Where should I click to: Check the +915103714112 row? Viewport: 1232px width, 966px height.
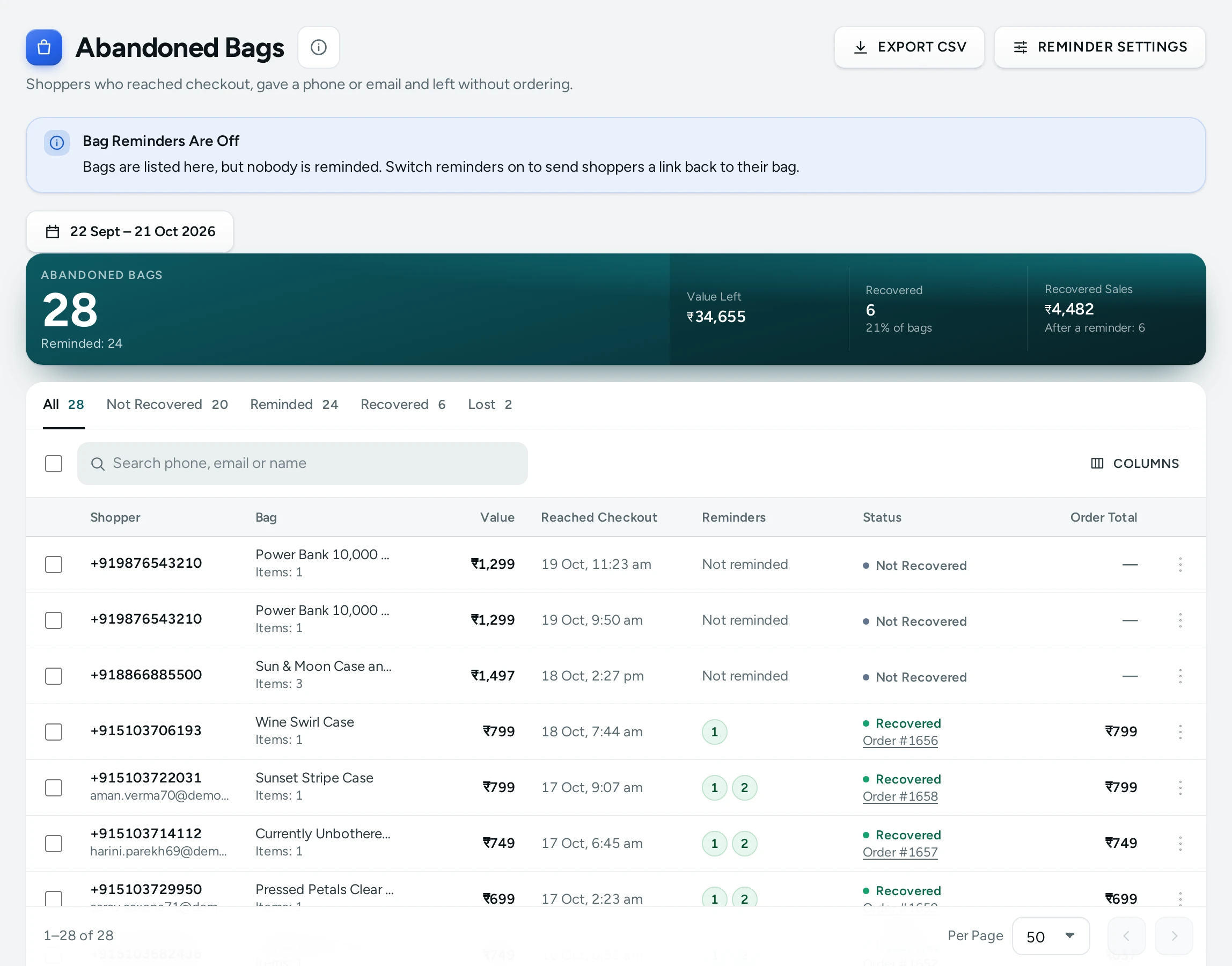[x=54, y=843]
